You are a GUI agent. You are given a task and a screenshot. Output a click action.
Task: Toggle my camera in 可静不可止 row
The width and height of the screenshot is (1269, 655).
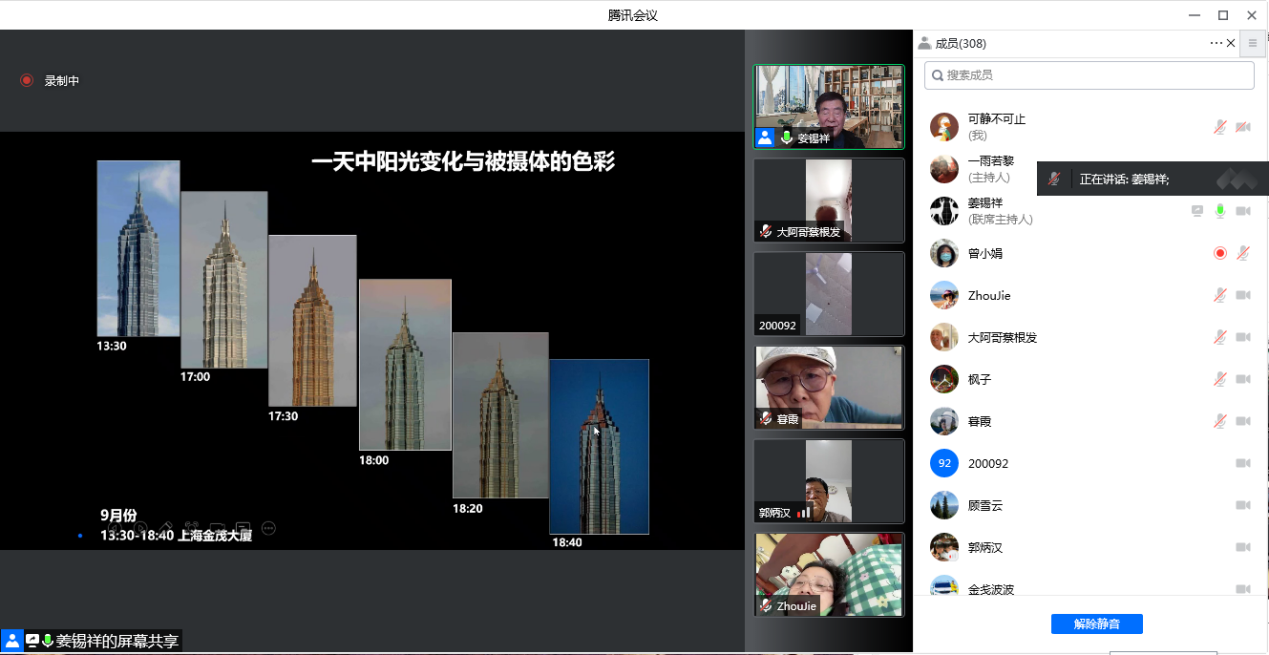coord(1243,127)
